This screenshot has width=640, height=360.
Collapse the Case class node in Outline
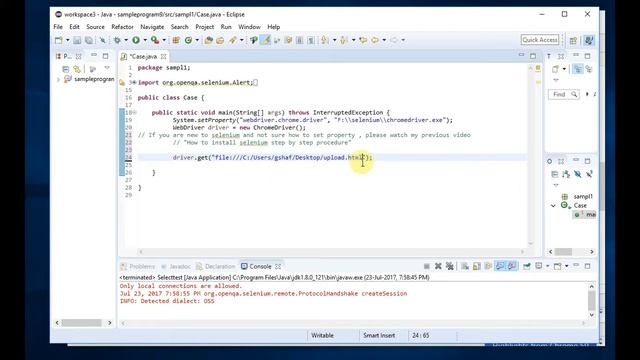point(553,205)
